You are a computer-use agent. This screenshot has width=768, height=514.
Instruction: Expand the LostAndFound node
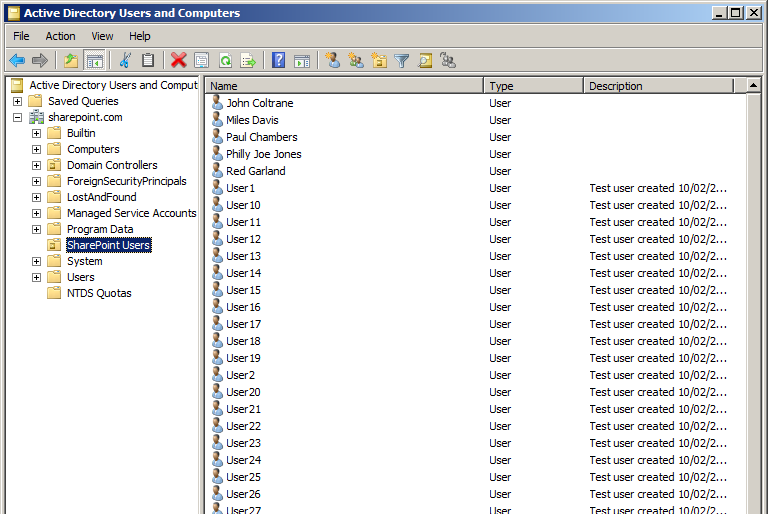pyautogui.click(x=36, y=197)
